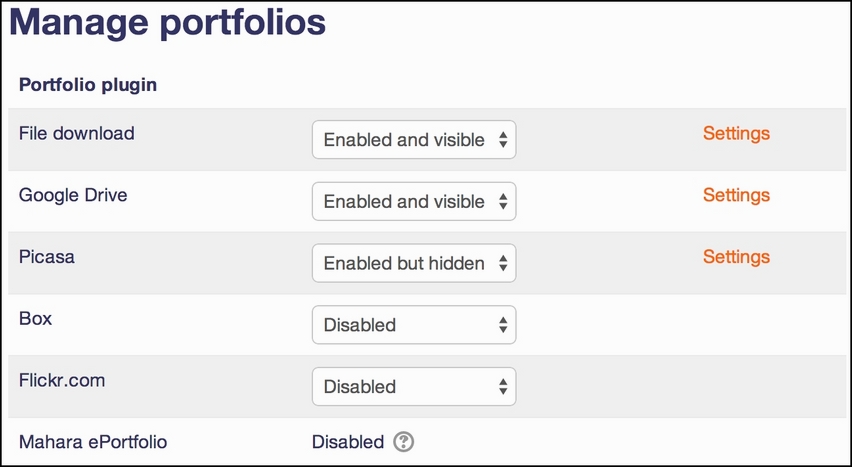Open the 'Enabled but hidden' Picasa dropdown
The width and height of the screenshot is (852, 467).
click(414, 263)
